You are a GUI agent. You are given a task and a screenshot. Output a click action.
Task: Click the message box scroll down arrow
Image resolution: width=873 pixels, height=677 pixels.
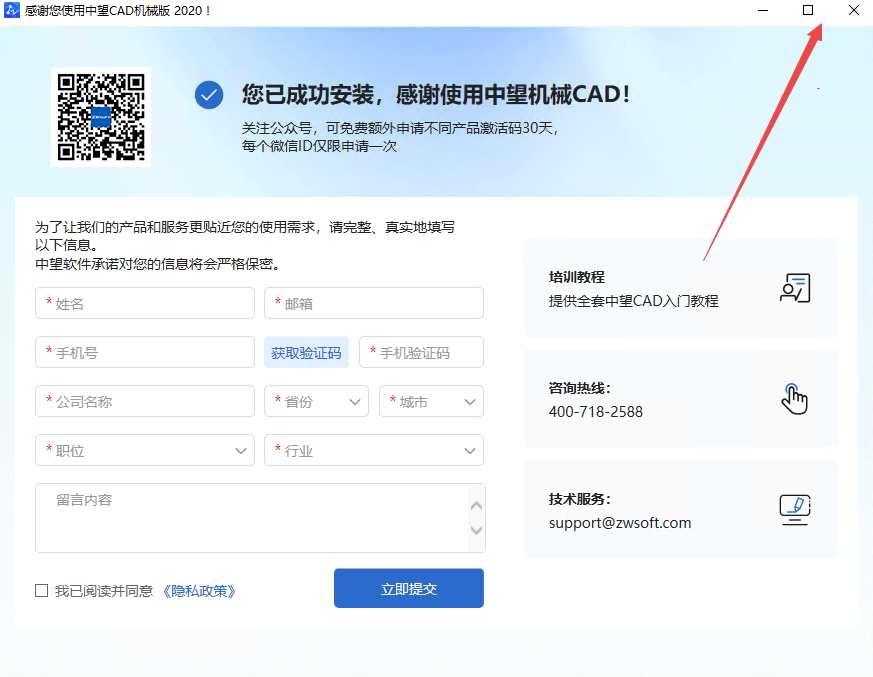(x=476, y=530)
